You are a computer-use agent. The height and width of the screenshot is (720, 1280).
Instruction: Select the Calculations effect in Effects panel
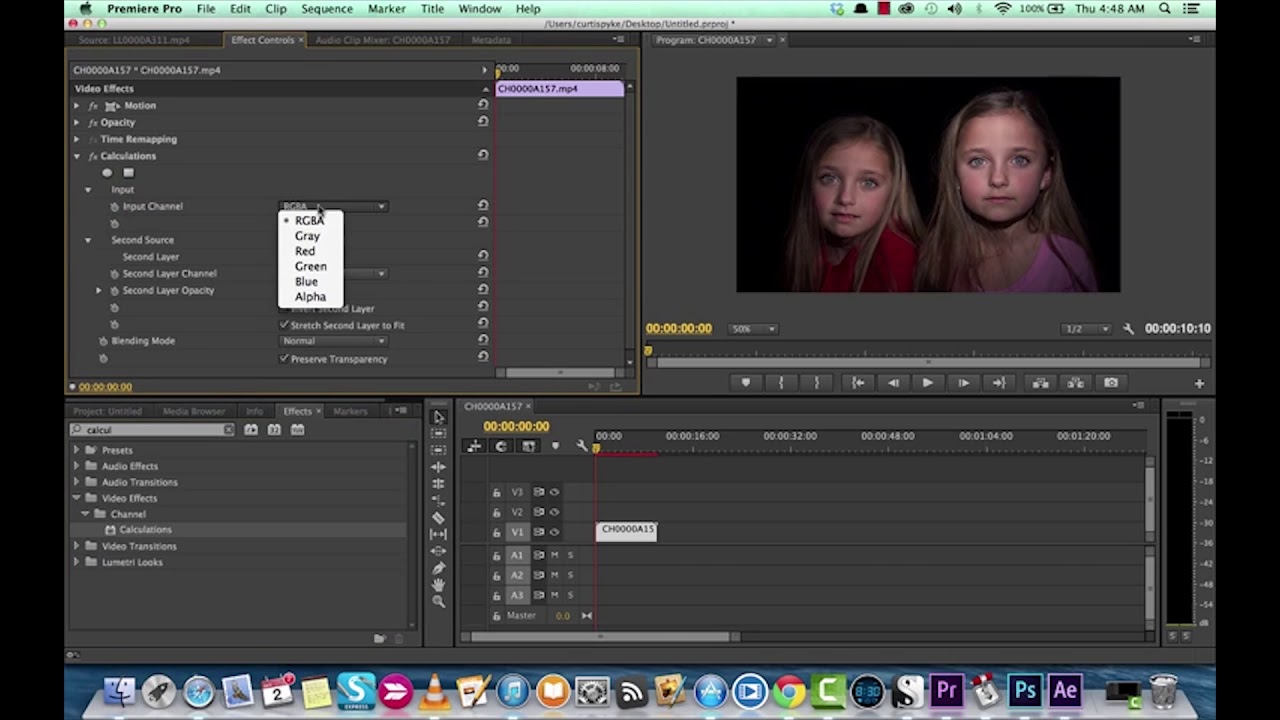(146, 530)
